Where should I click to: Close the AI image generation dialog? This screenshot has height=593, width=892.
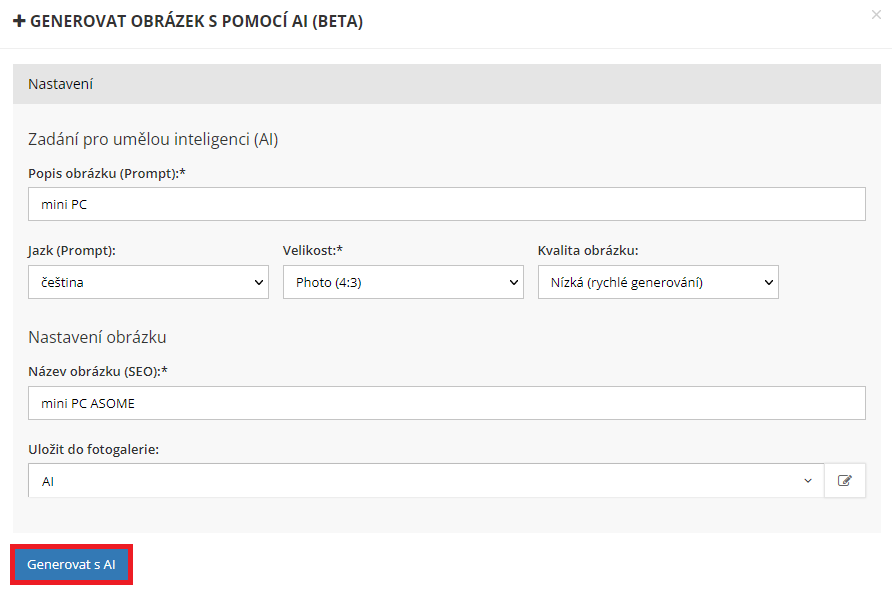877,15
